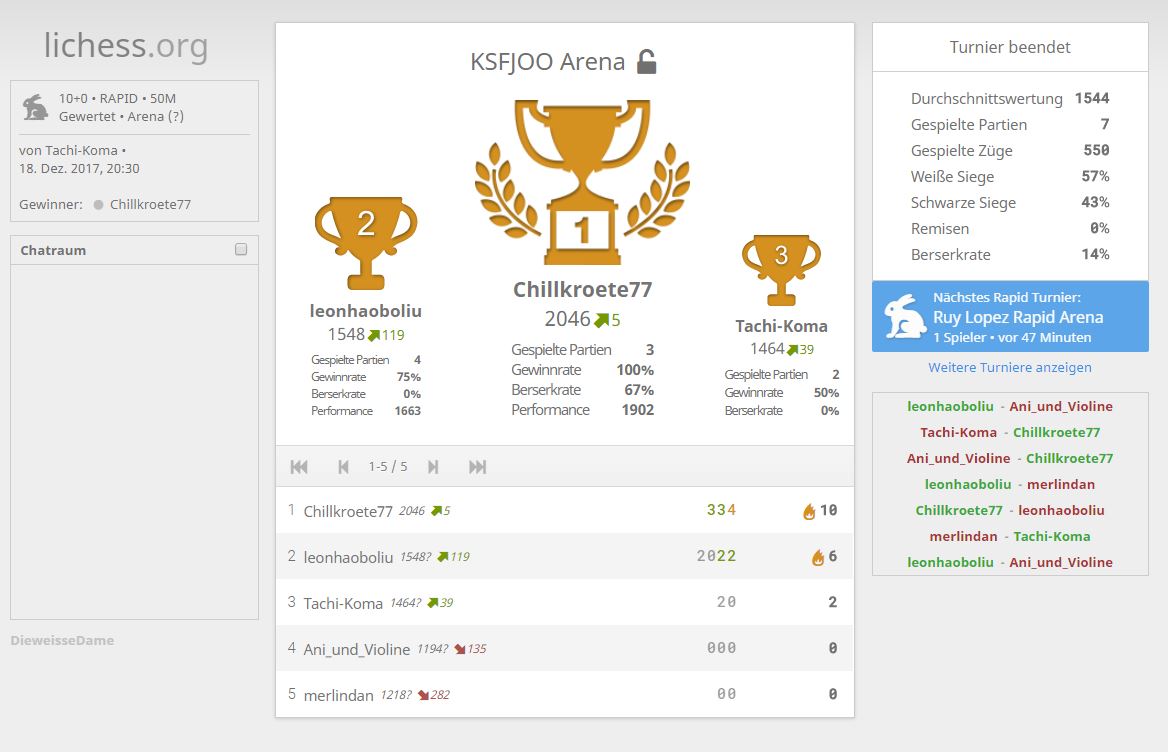Viewport: 1168px width, 752px height.
Task: Click the Chatraum panel header
Action: click(134, 250)
